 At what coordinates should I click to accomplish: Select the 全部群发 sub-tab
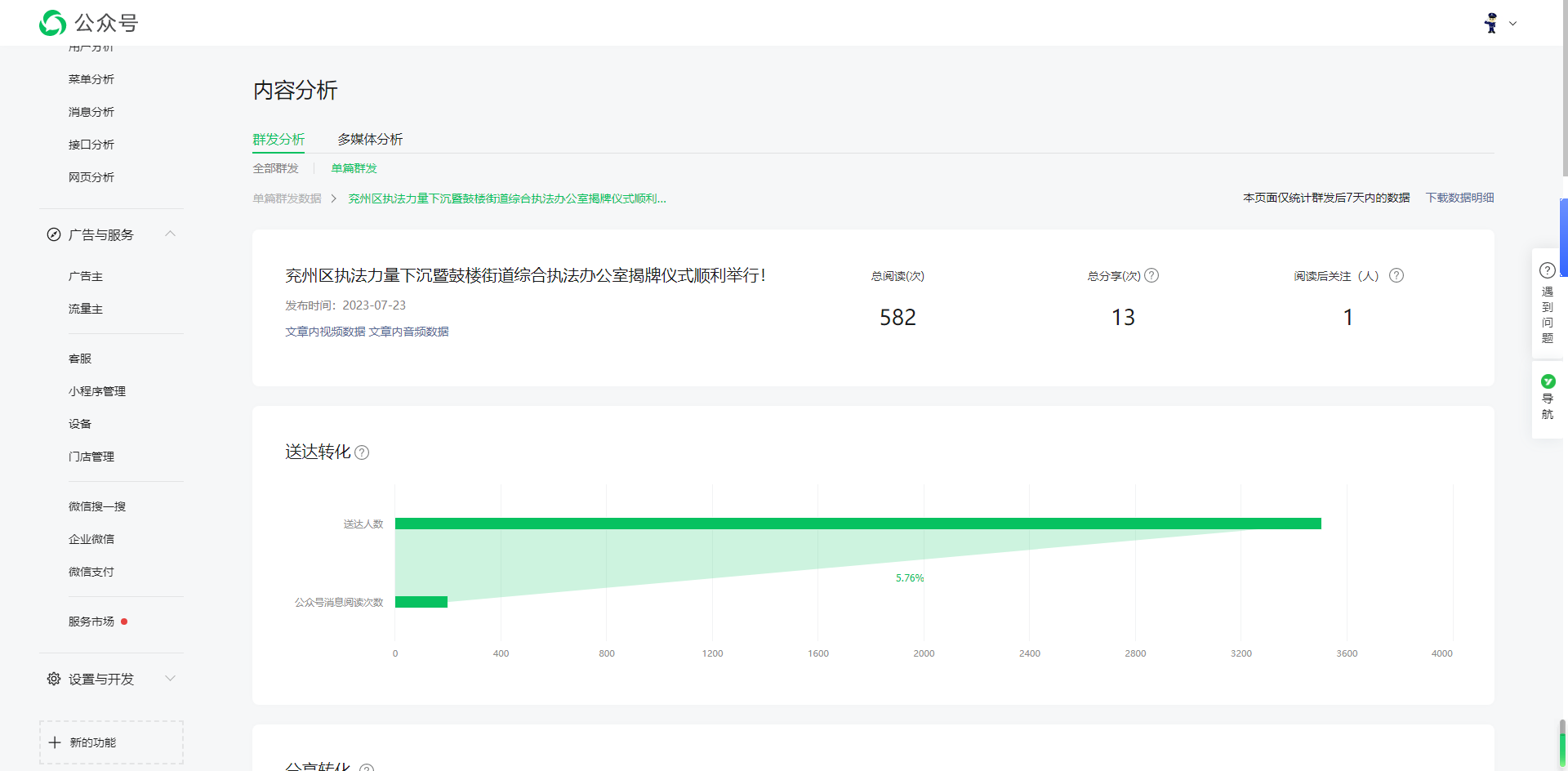coord(275,168)
